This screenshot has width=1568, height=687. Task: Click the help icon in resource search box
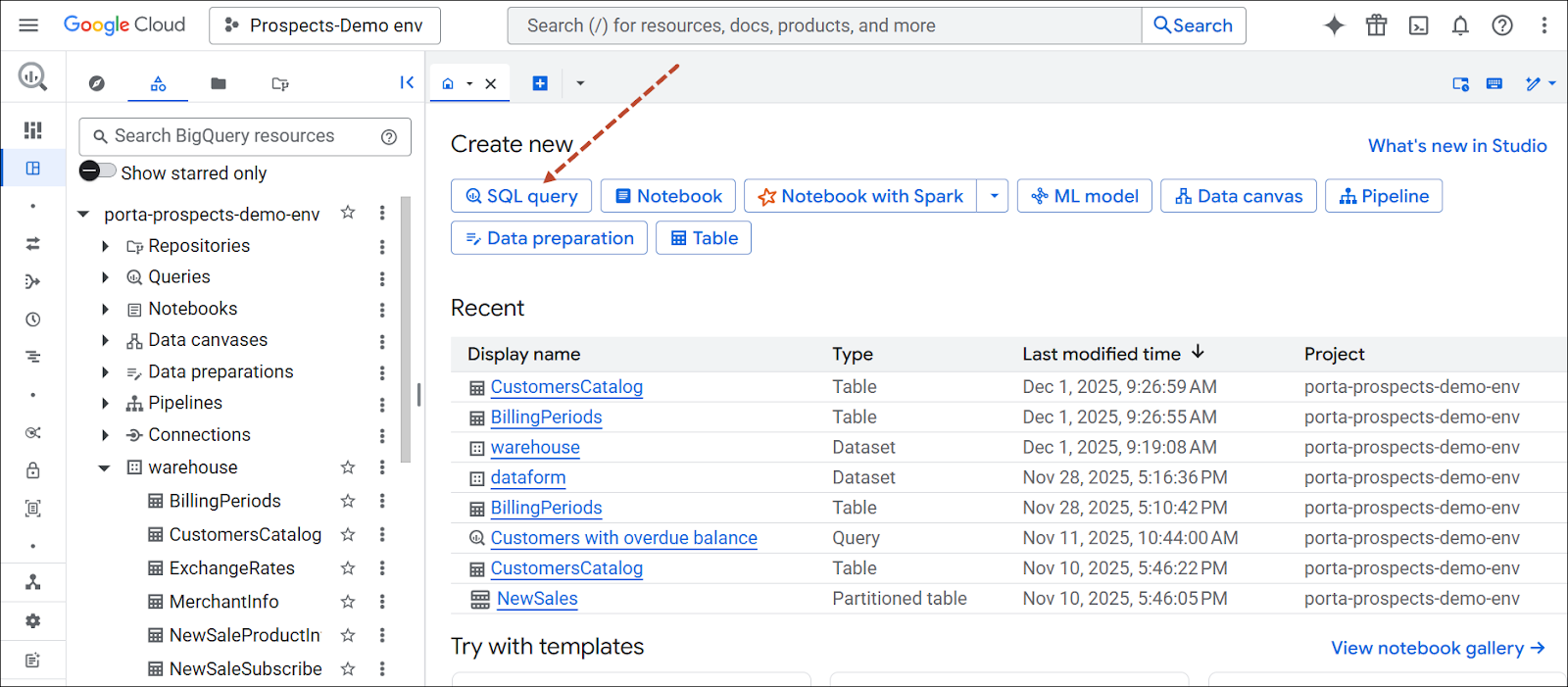pos(389,137)
